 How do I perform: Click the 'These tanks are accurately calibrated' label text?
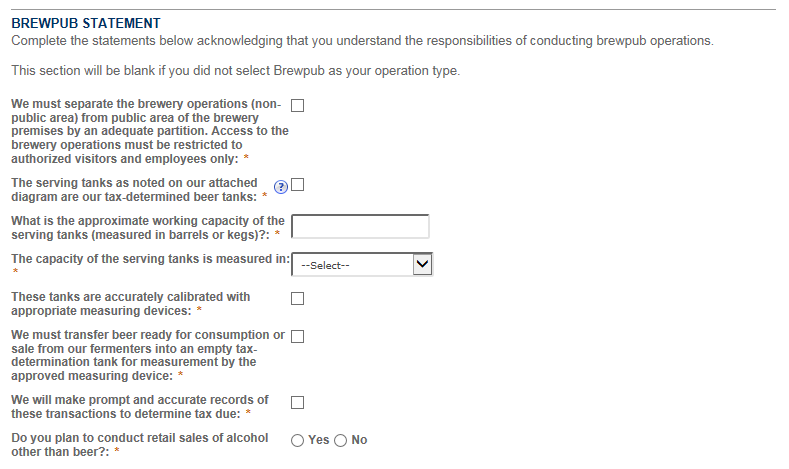pos(130,304)
